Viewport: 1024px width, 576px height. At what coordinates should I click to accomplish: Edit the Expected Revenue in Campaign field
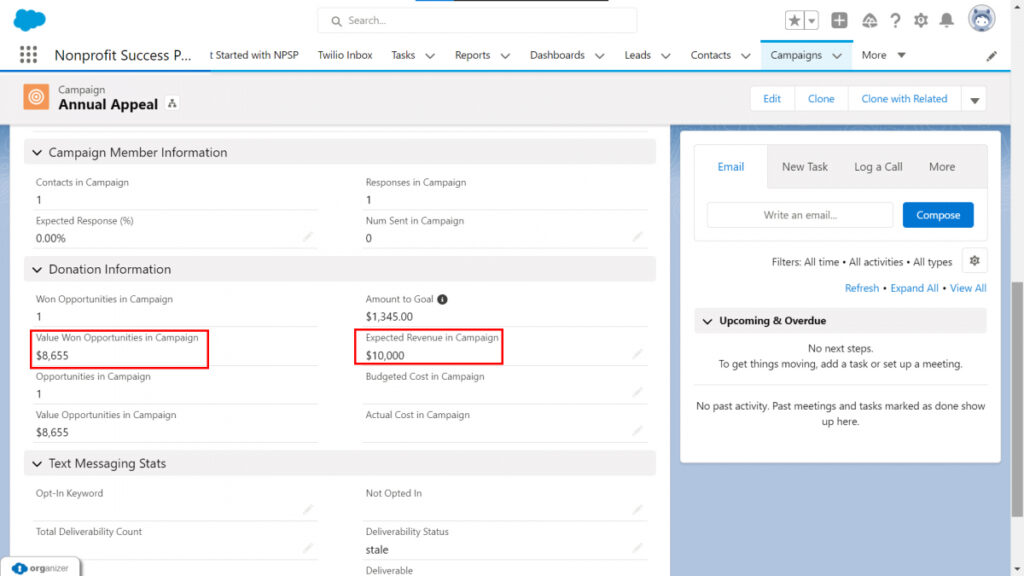(637, 354)
